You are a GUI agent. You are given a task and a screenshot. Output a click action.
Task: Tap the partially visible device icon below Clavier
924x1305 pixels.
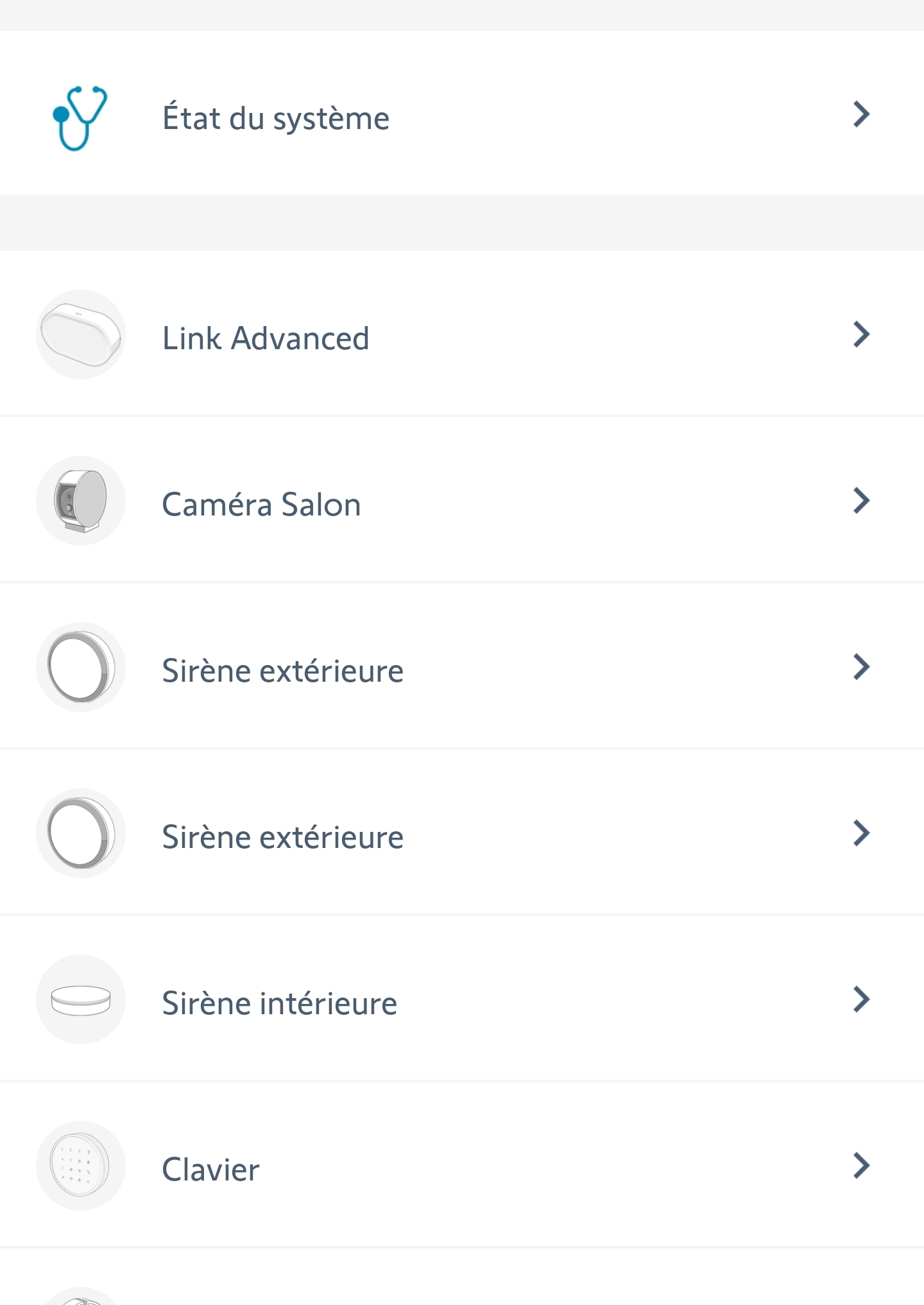coord(80,1296)
